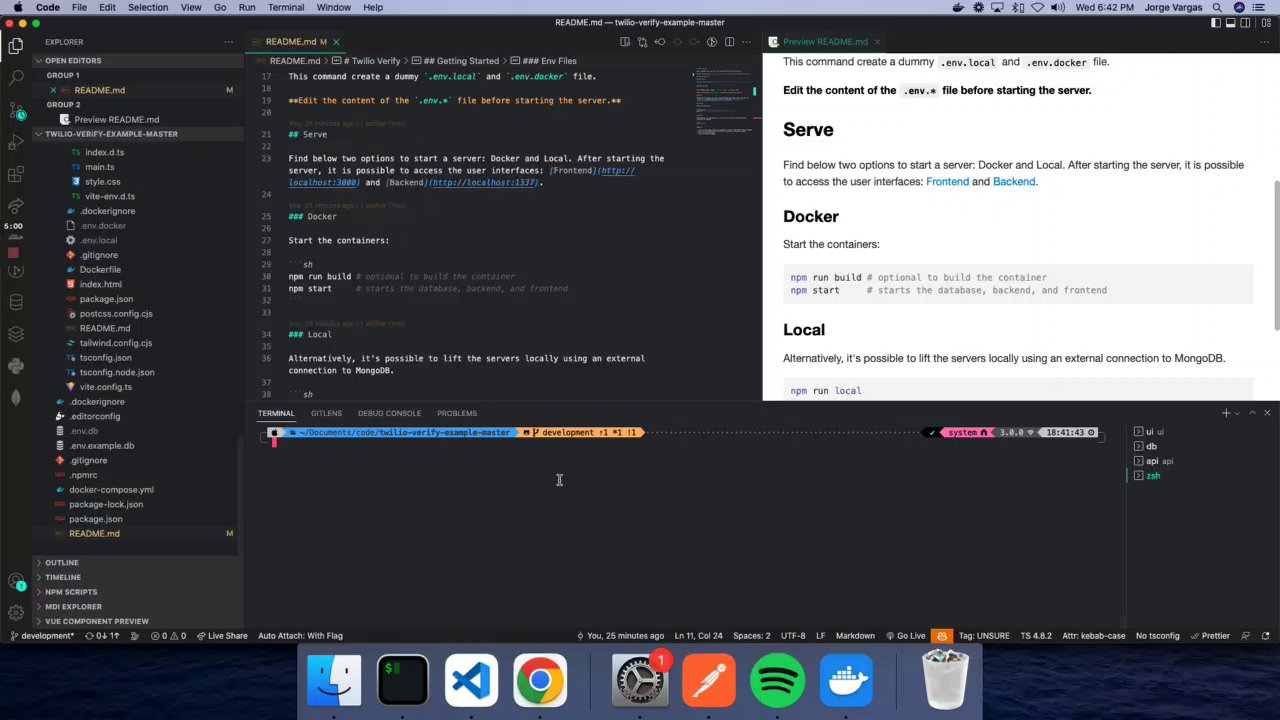Open the Python view in activity bar

tap(16, 366)
